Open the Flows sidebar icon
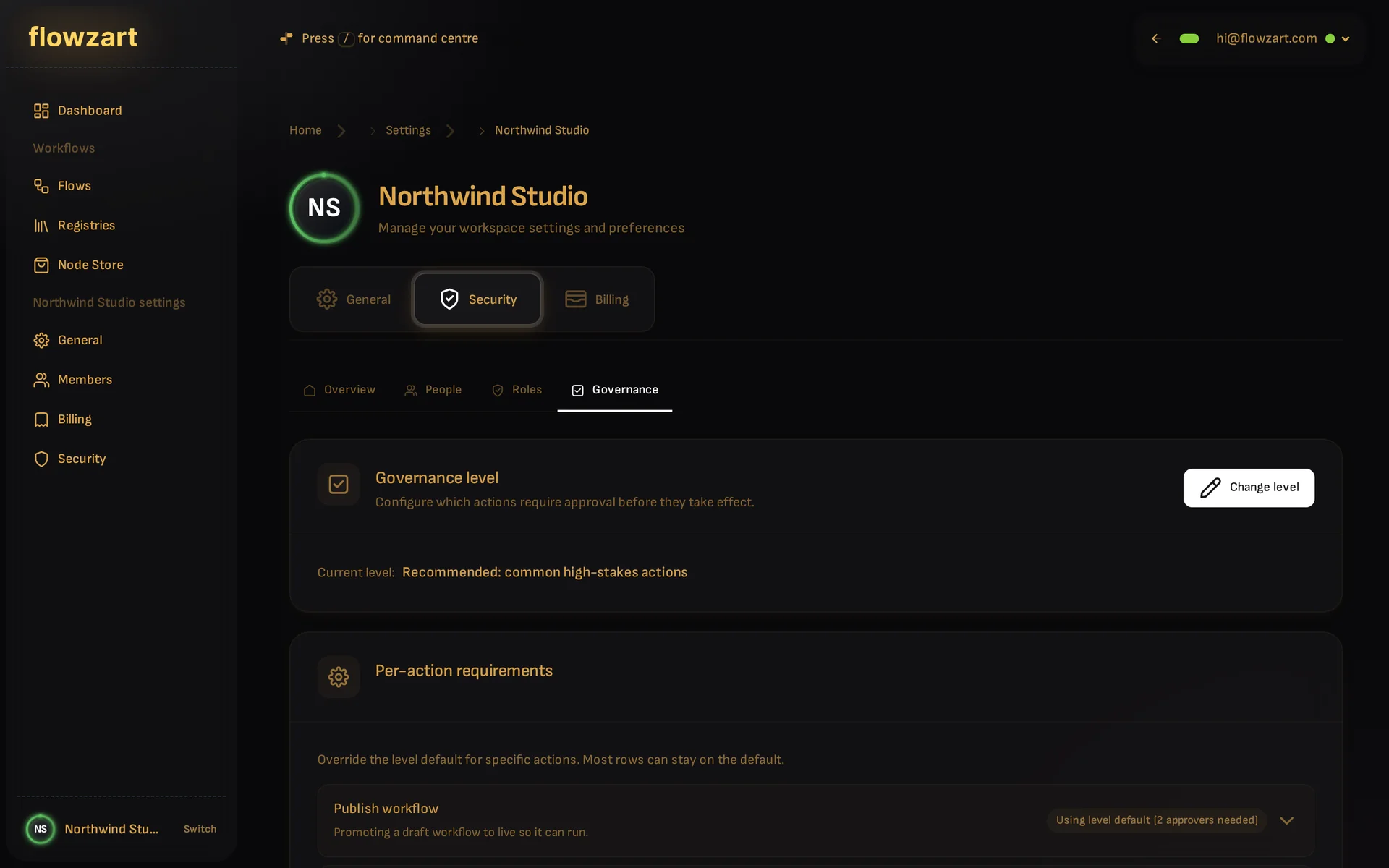Image resolution: width=1389 pixels, height=868 pixels. [41, 186]
